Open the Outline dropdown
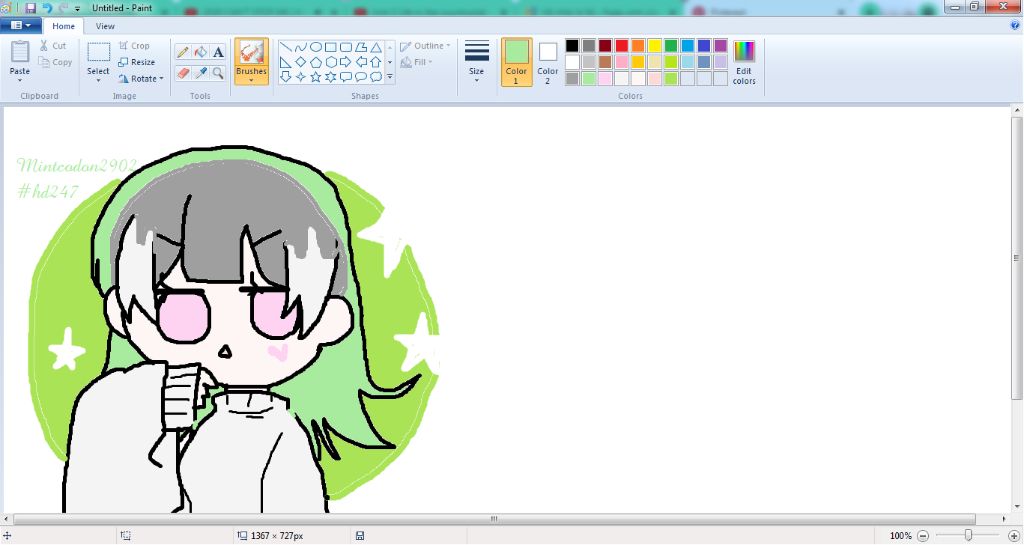Viewport: 1024px width, 545px height. [425, 46]
